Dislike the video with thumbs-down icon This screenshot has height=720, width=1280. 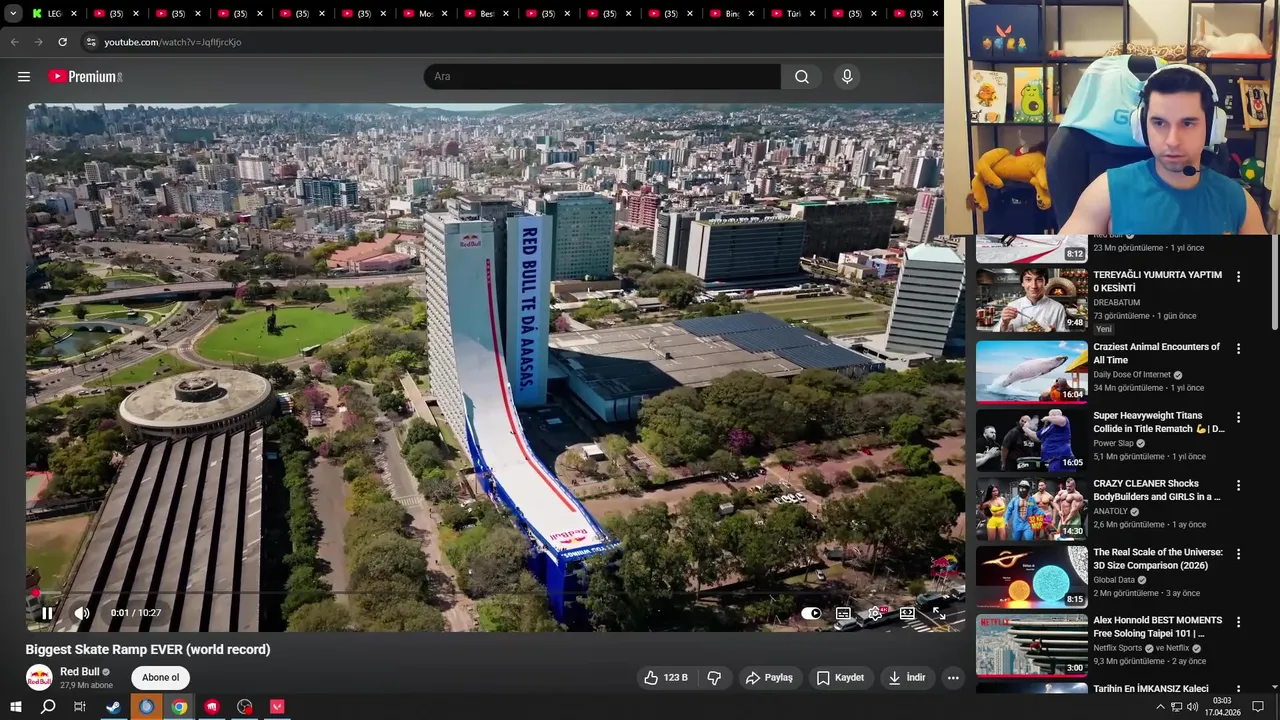(714, 678)
